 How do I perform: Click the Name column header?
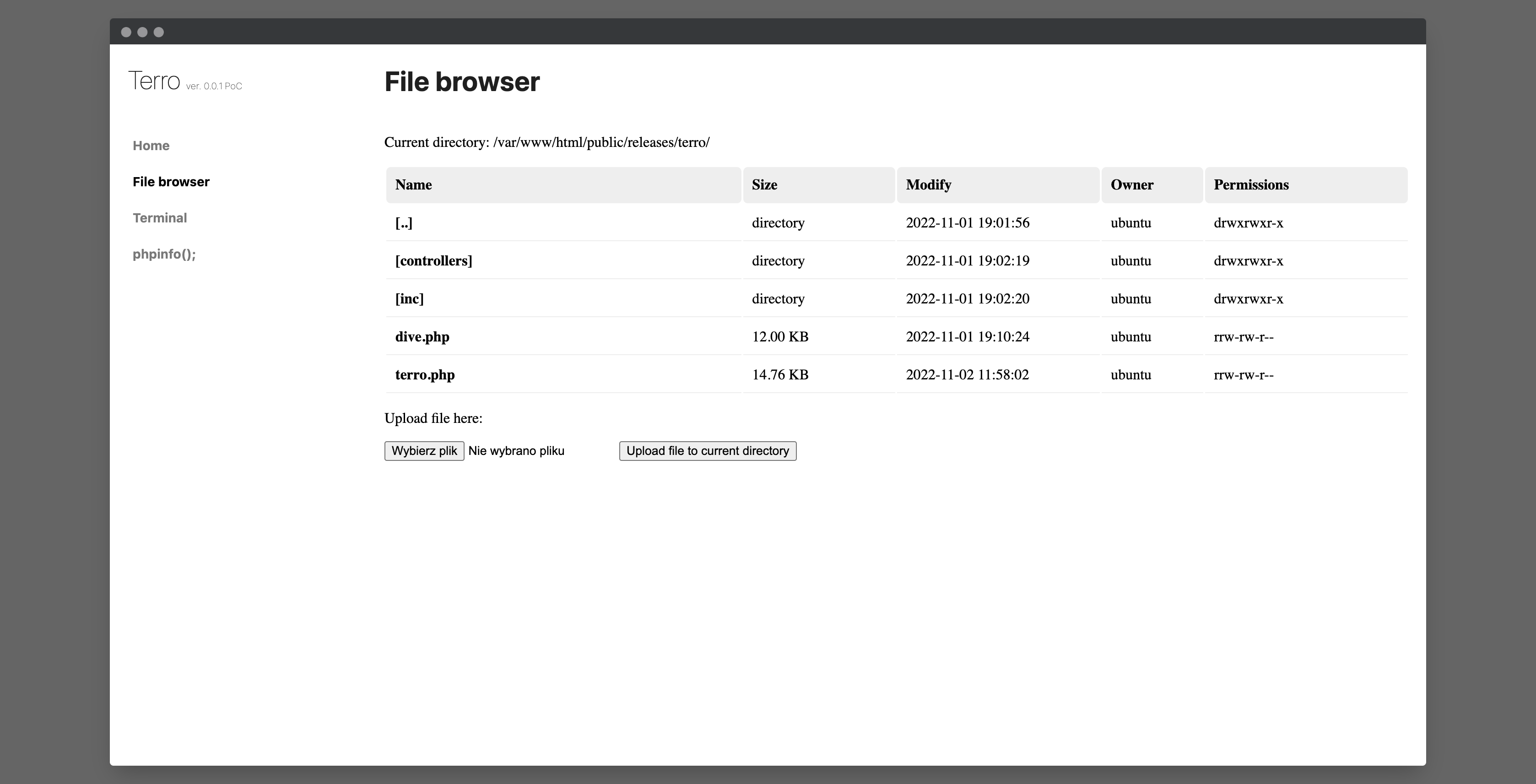click(x=413, y=185)
